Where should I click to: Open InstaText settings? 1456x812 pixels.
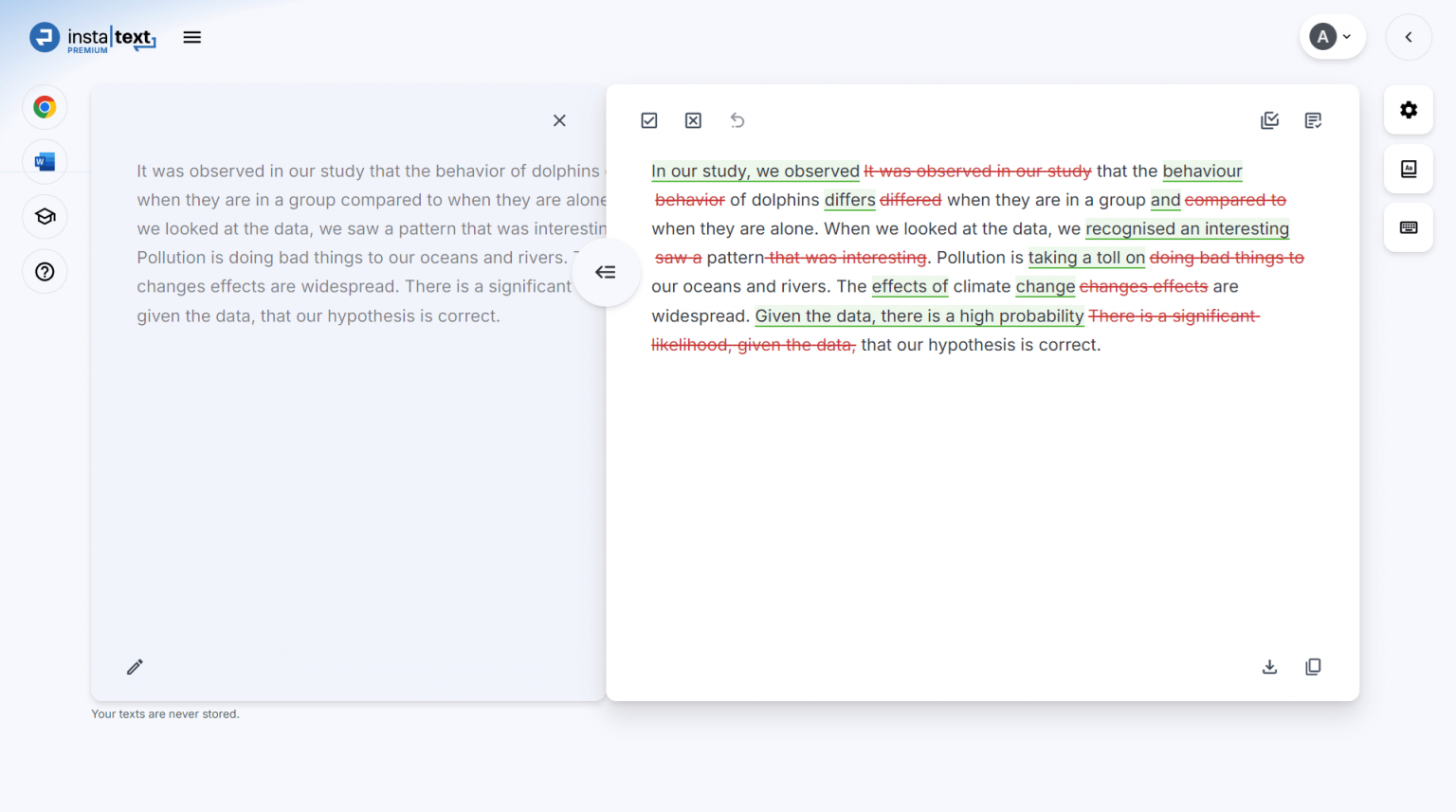pos(1409,109)
